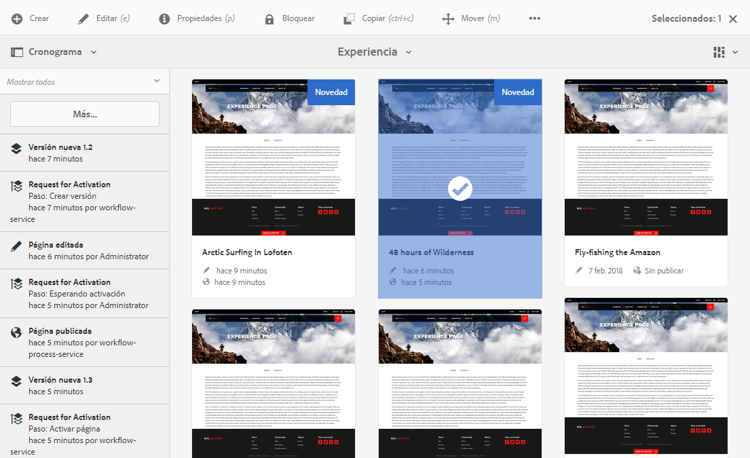
Task: Click pencil icon beside Página editada
Action: pyautogui.click(x=16, y=246)
